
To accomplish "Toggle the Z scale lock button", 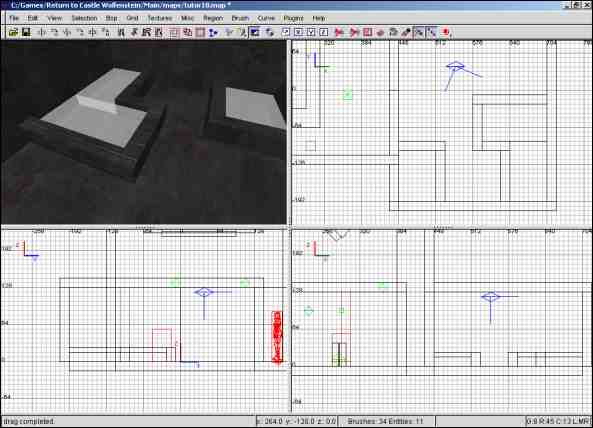I will coord(324,33).
